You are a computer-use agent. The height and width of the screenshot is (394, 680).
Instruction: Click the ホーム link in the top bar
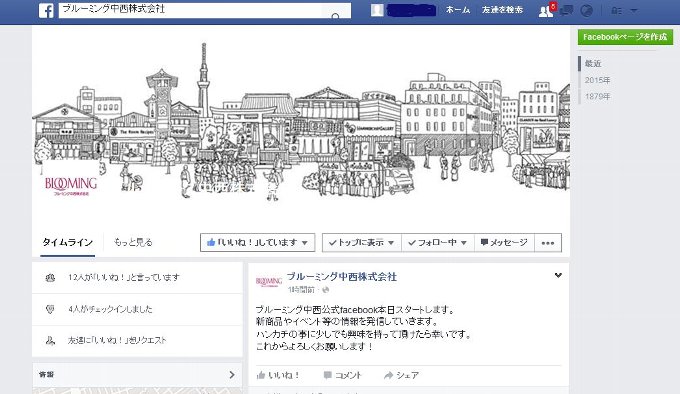[458, 10]
